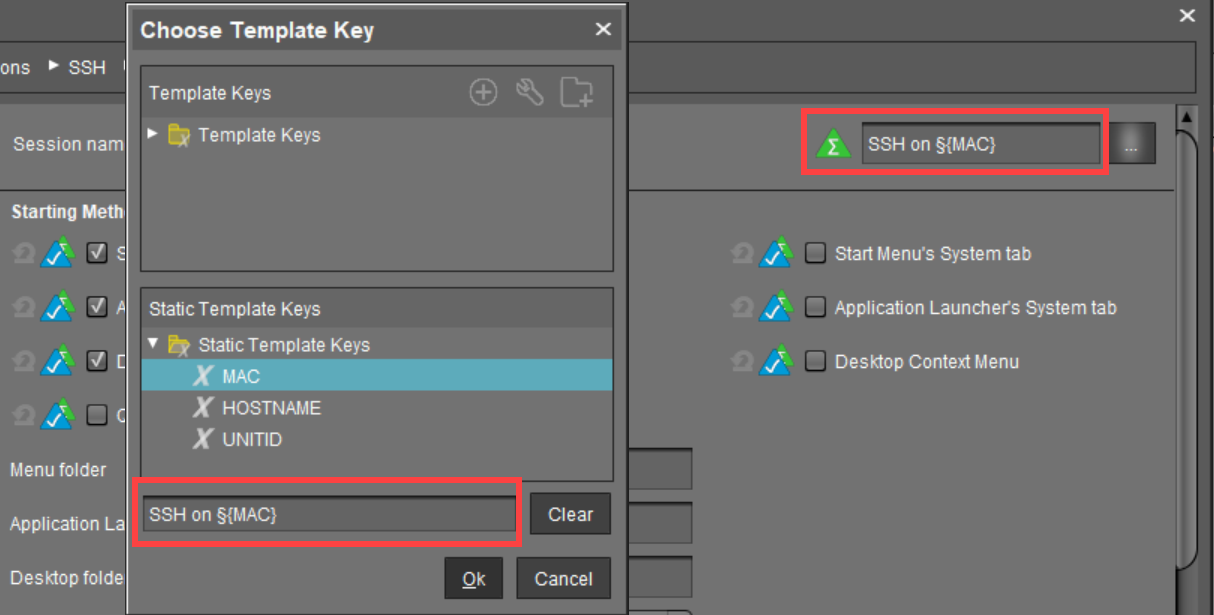Expand the Template Keys folder
Screen dimensions: 1214x615
coord(153,134)
